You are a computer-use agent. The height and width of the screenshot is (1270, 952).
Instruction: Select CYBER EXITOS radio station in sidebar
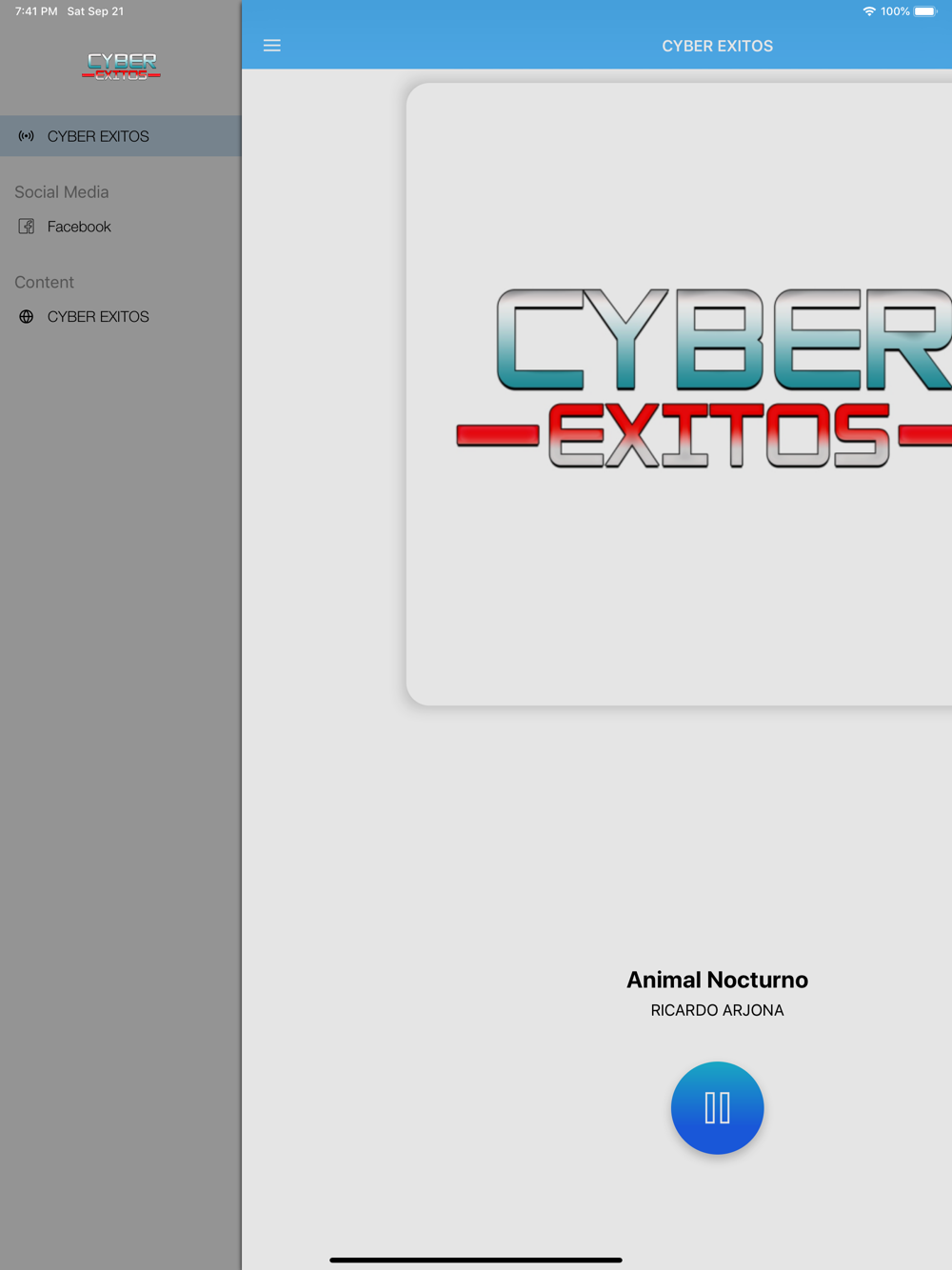121,136
